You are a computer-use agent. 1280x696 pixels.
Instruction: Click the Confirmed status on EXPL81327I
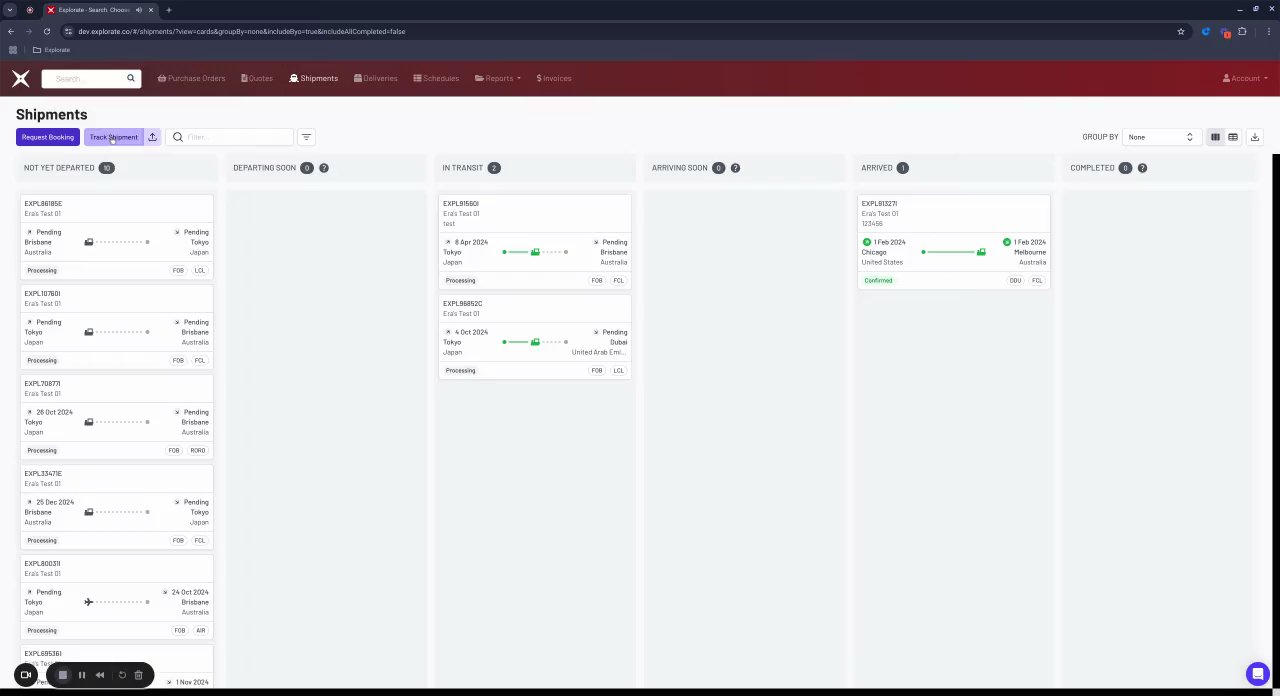(x=878, y=281)
